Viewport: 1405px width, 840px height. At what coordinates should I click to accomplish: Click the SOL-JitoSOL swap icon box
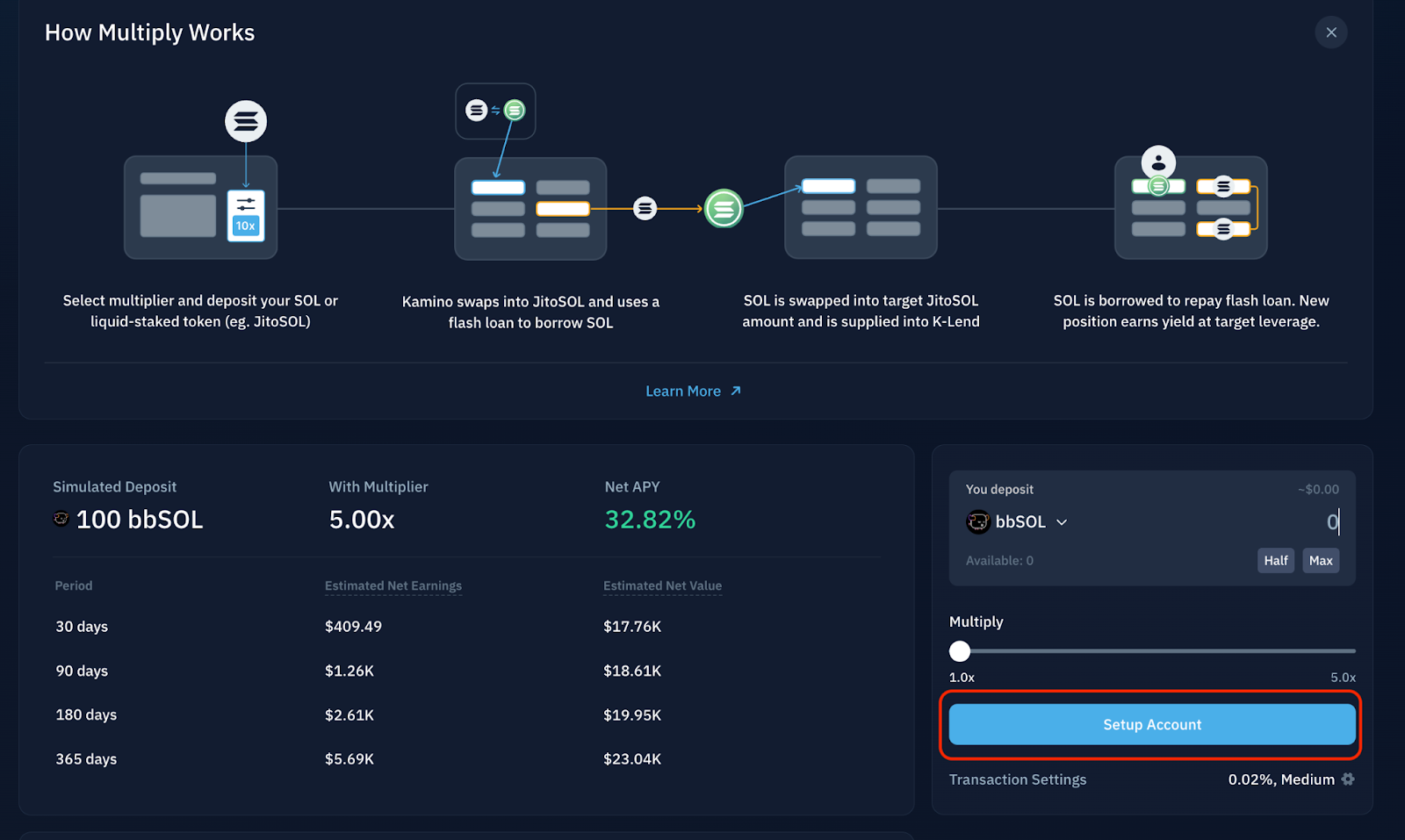point(495,111)
